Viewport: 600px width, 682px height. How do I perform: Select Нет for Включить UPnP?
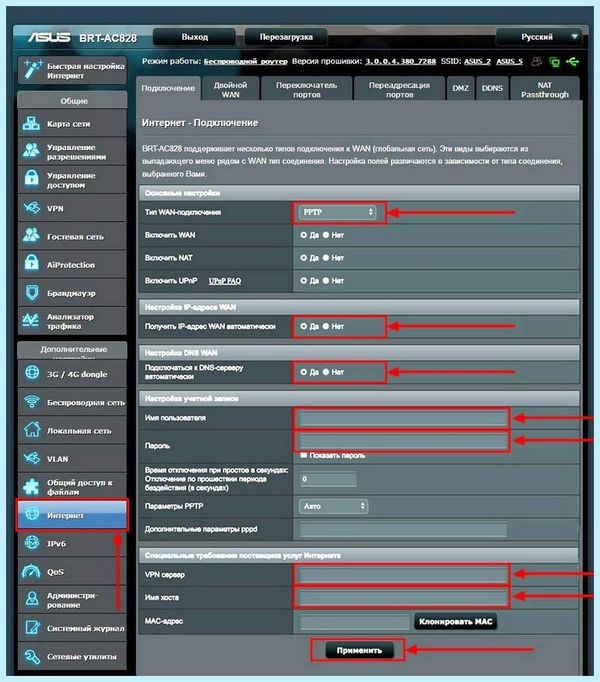pyautogui.click(x=325, y=281)
